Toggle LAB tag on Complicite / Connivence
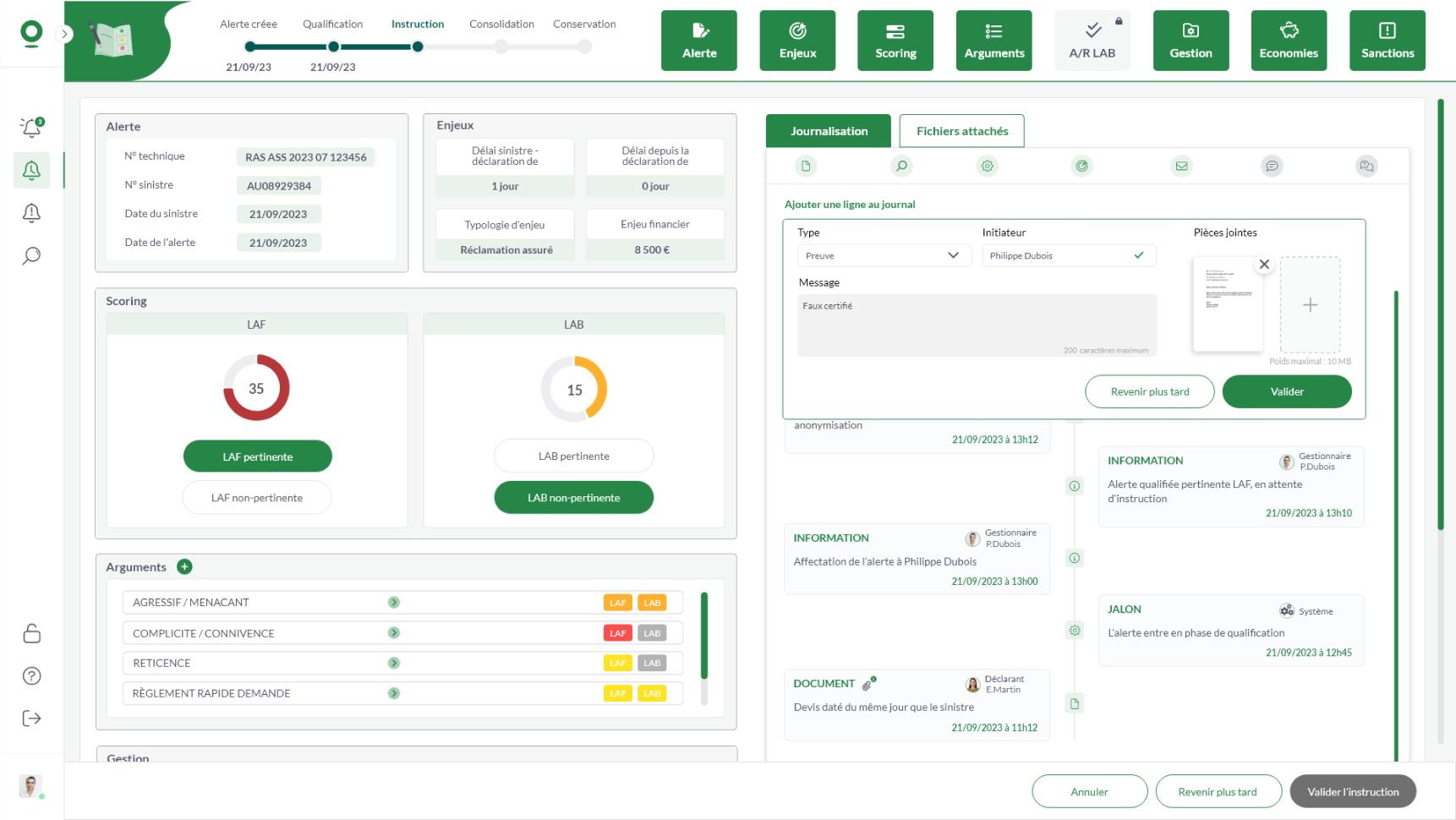This screenshot has width=1456, height=820. click(652, 633)
